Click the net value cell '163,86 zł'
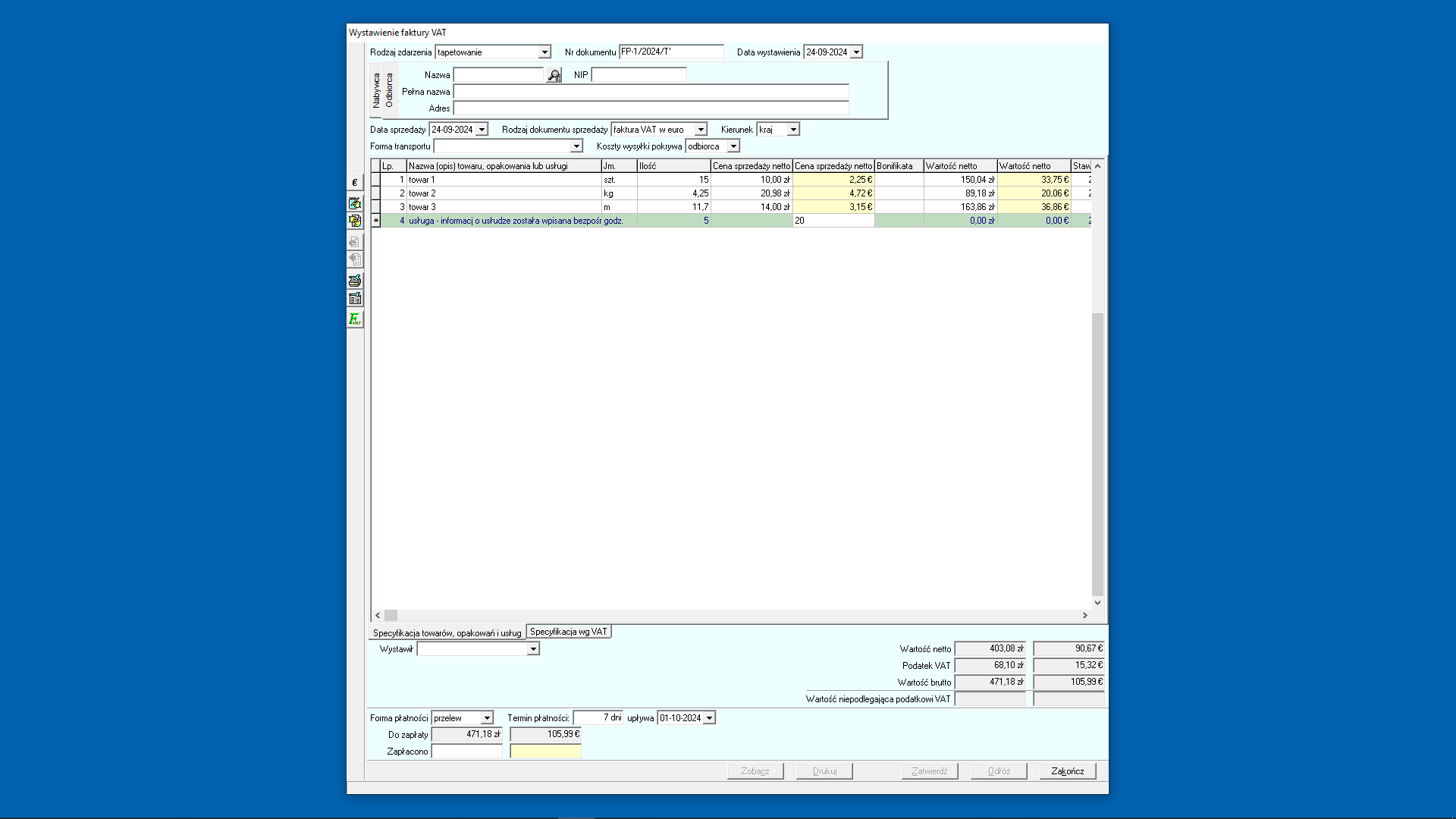 point(960,207)
